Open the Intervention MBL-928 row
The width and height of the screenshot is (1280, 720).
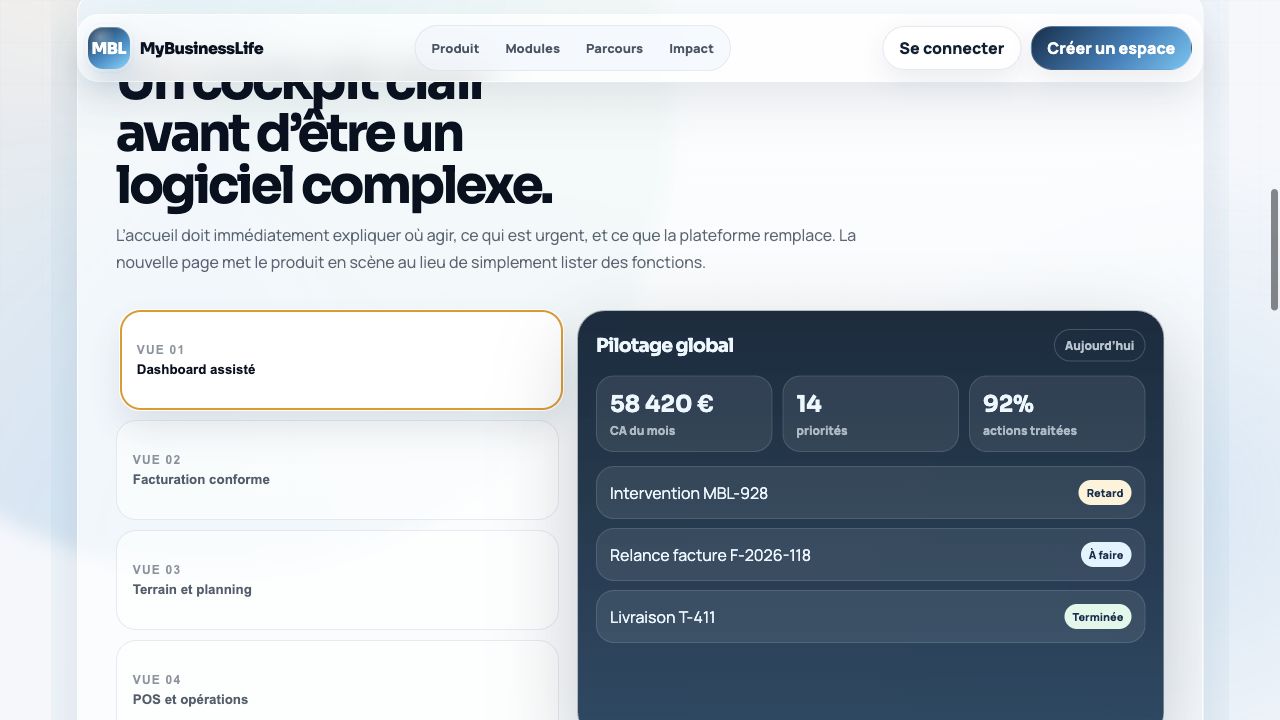870,493
